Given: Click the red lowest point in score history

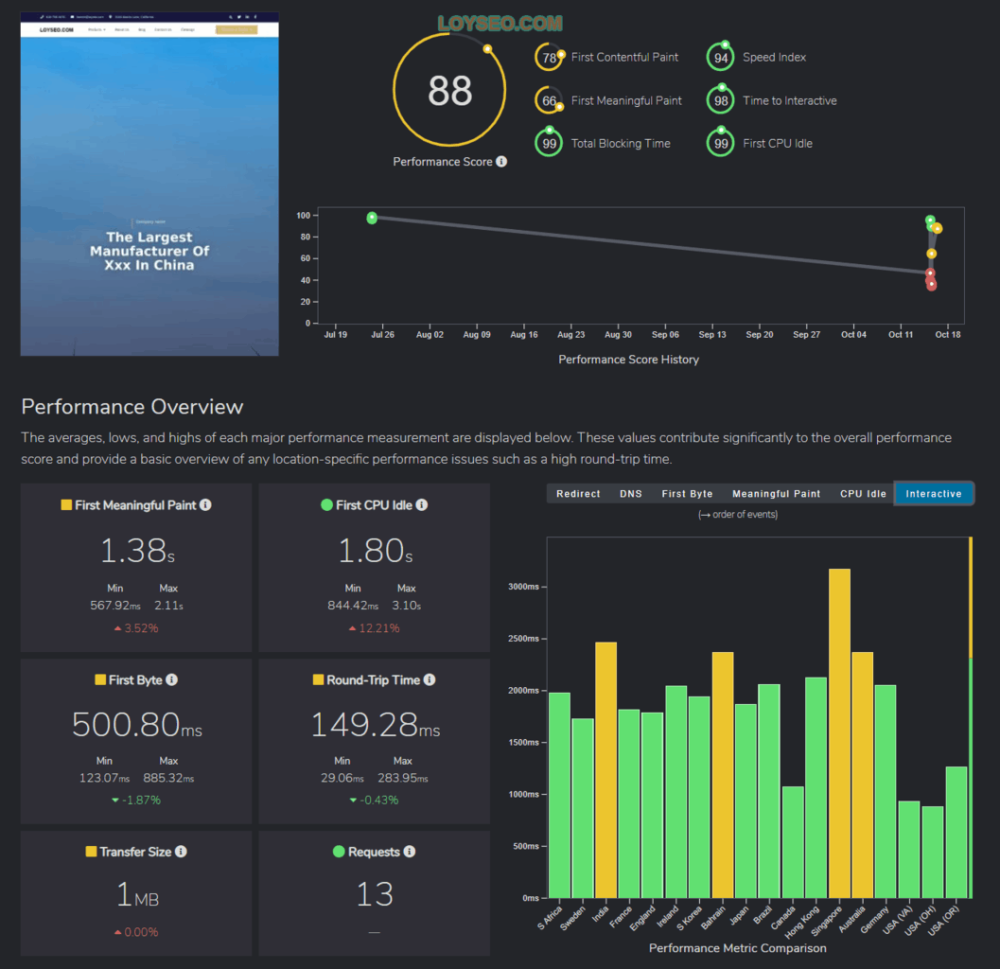Looking at the screenshot, I should pos(932,285).
